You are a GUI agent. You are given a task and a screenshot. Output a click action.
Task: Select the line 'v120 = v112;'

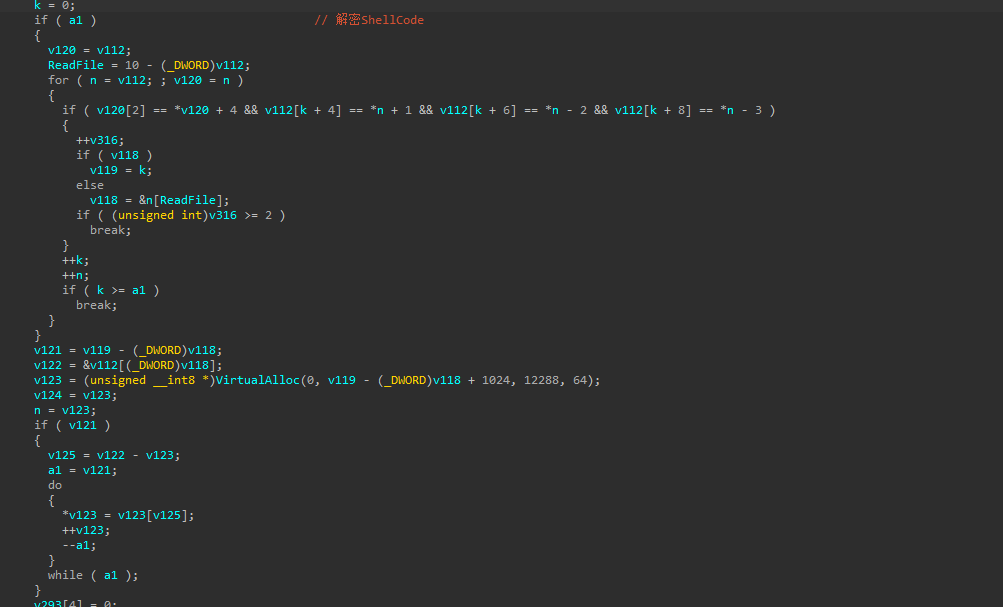click(90, 50)
